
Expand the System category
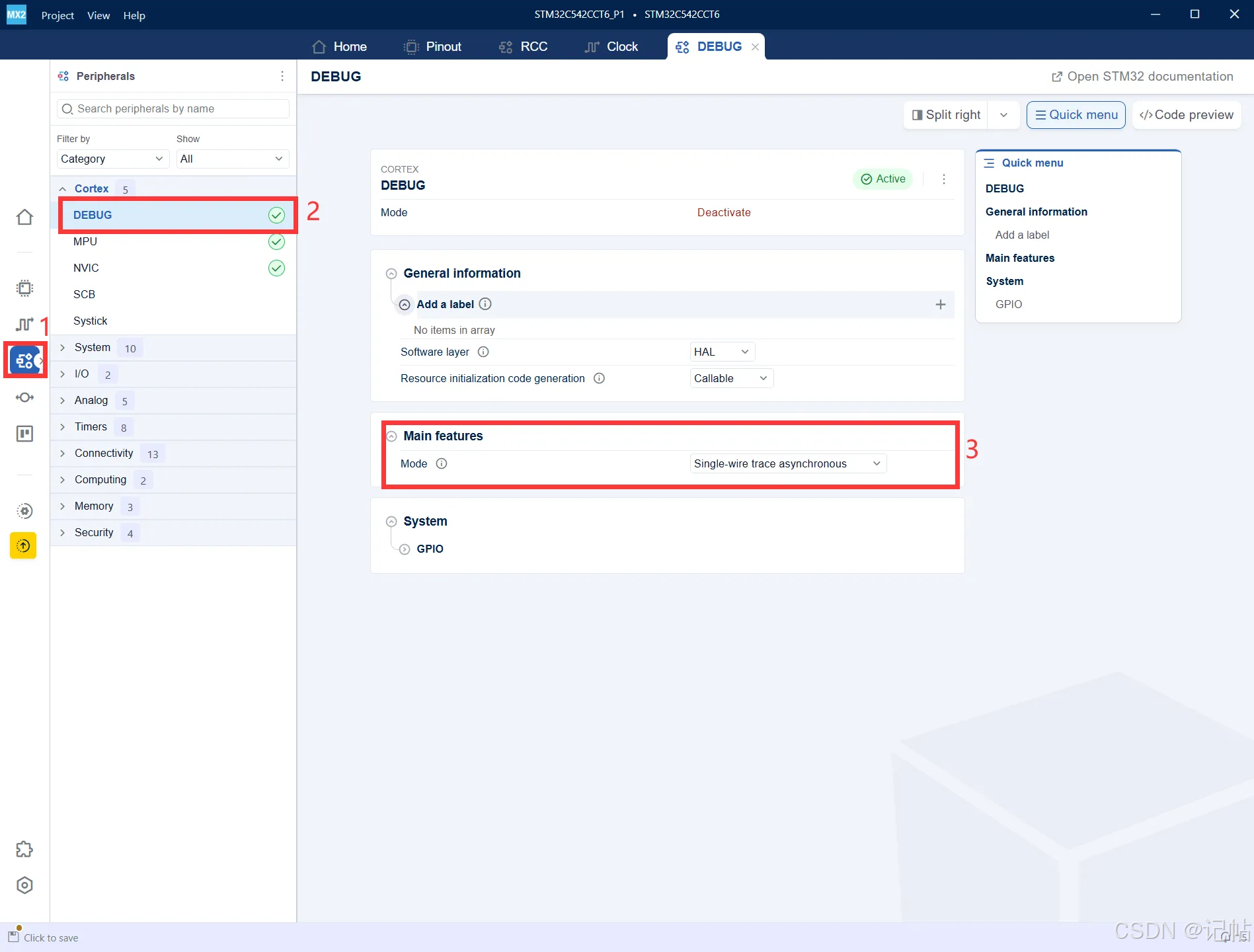[63, 348]
